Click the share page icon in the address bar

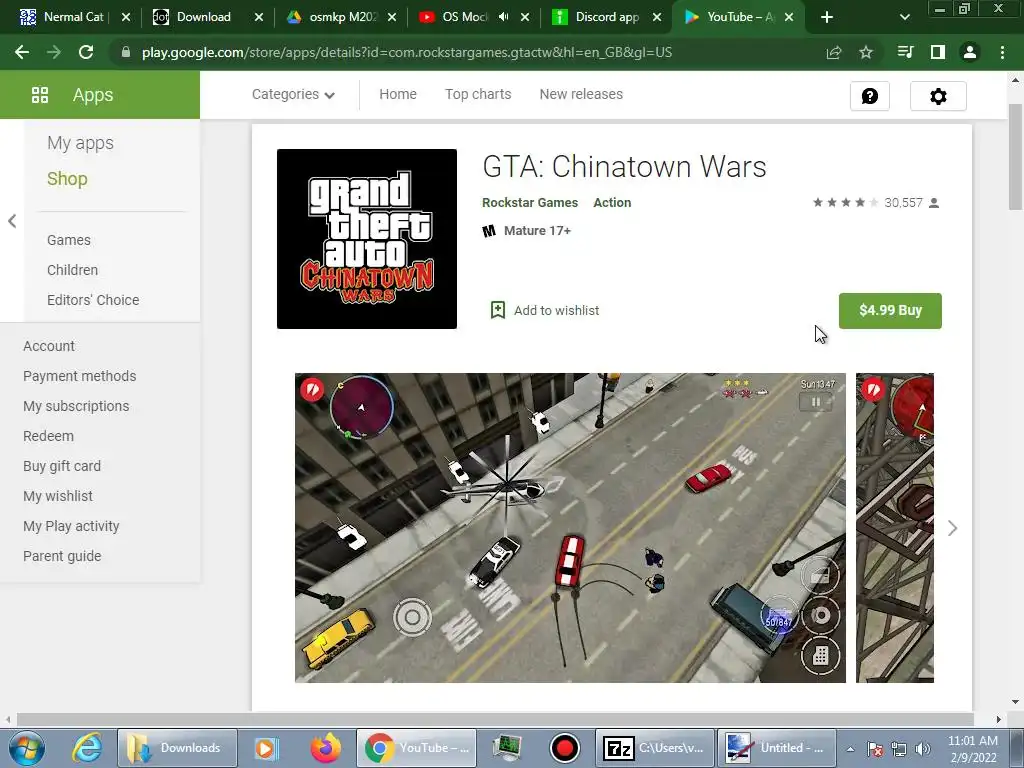[x=834, y=52]
